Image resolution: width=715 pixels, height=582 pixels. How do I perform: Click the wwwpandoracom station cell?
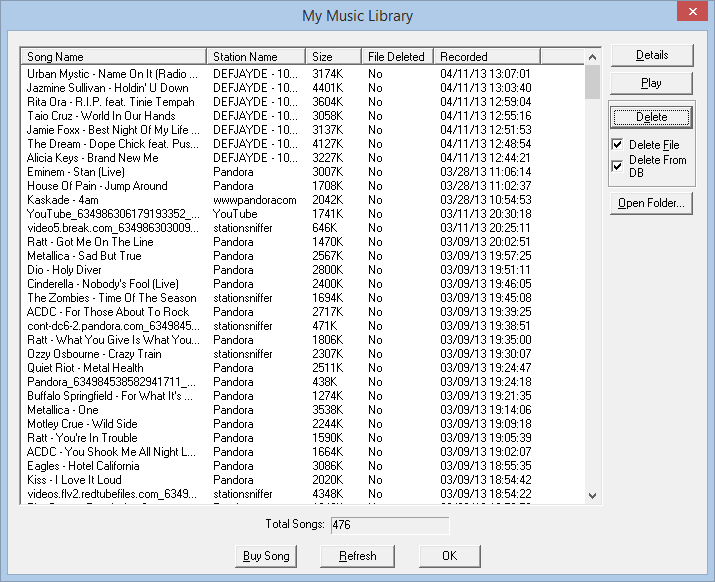click(254, 200)
